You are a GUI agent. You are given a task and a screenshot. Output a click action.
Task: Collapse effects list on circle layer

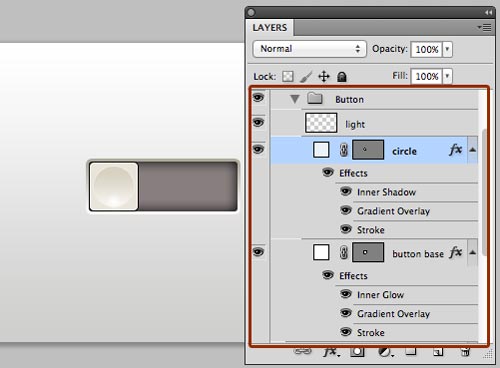point(472,150)
